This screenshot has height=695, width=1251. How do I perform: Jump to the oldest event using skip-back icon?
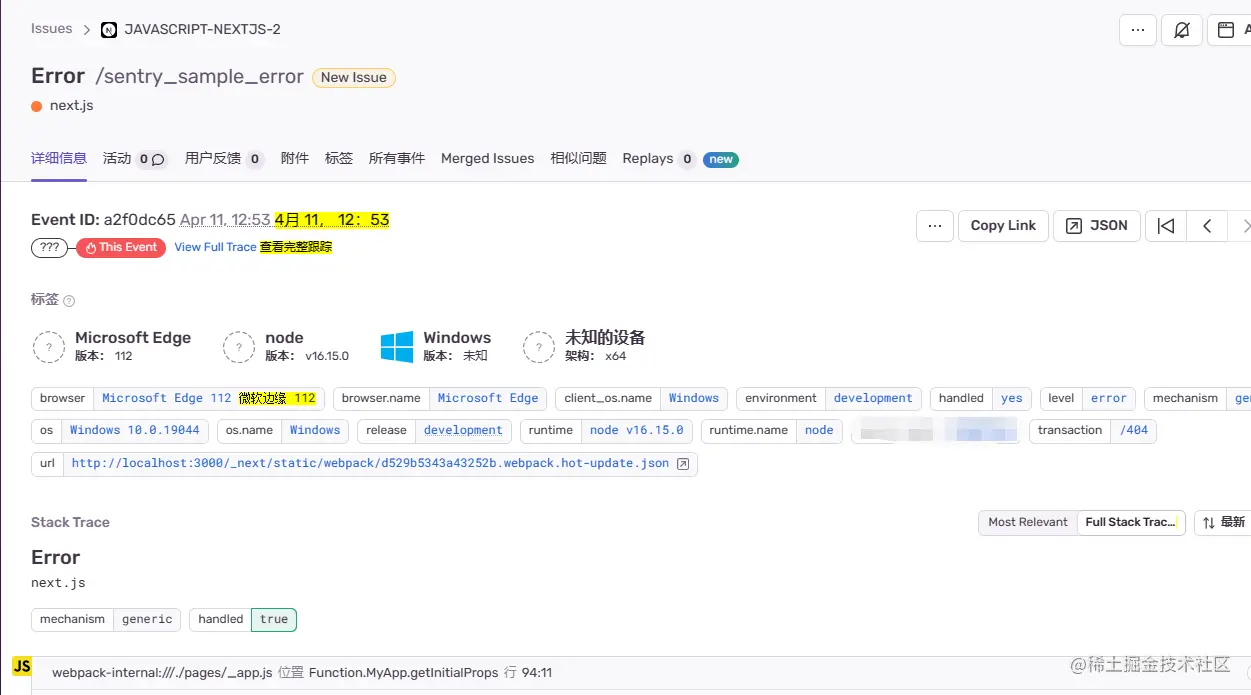[x=1164, y=226]
